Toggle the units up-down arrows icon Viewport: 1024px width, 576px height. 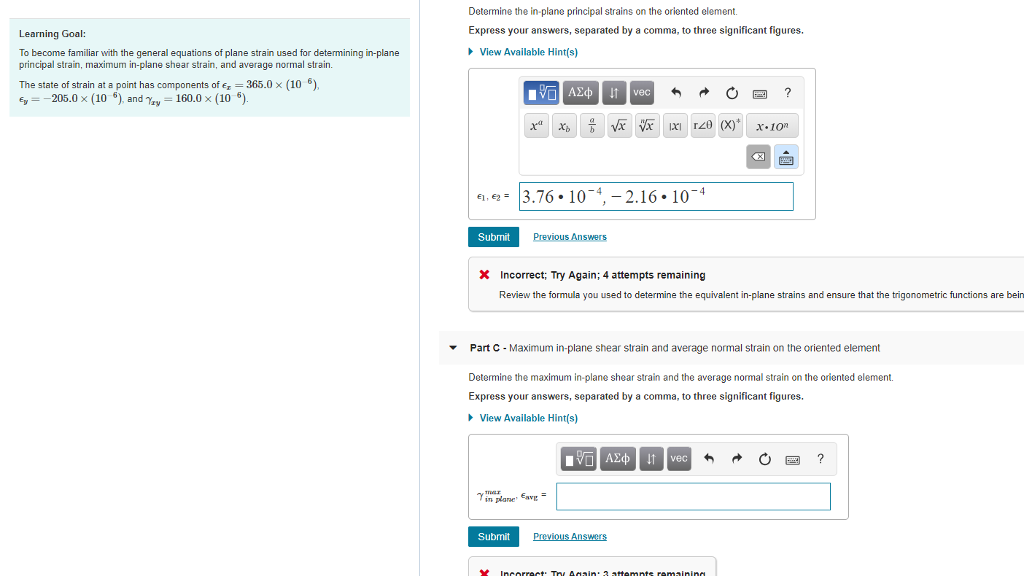click(x=615, y=92)
